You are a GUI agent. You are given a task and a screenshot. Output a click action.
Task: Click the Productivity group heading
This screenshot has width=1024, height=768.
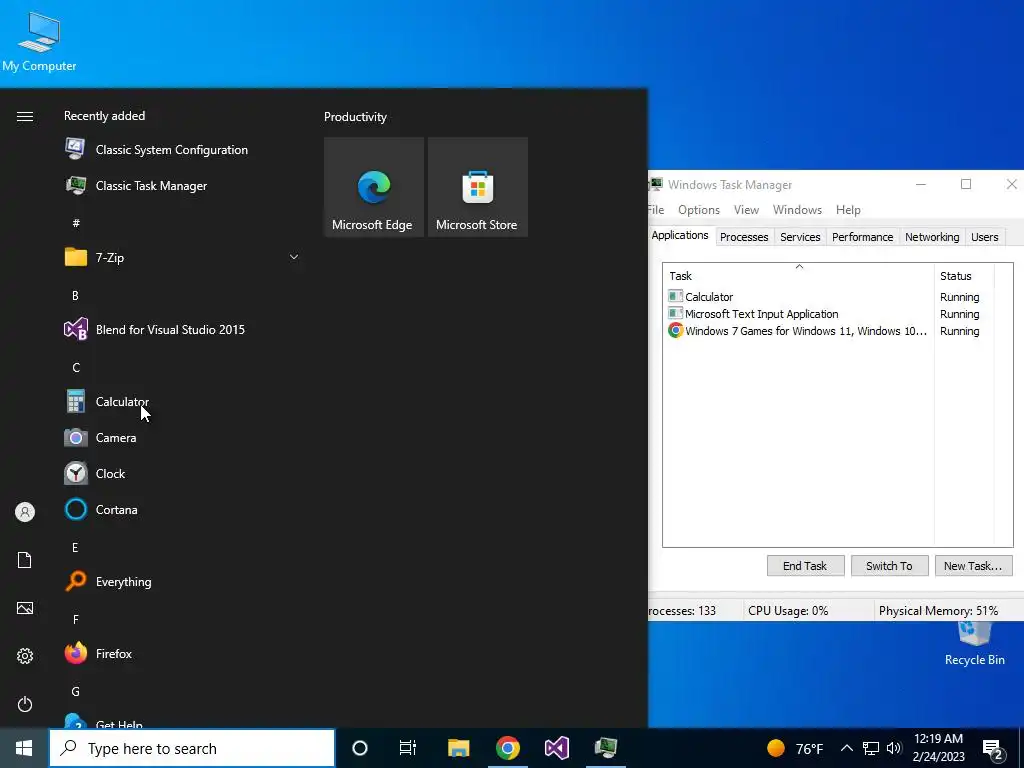[355, 117]
